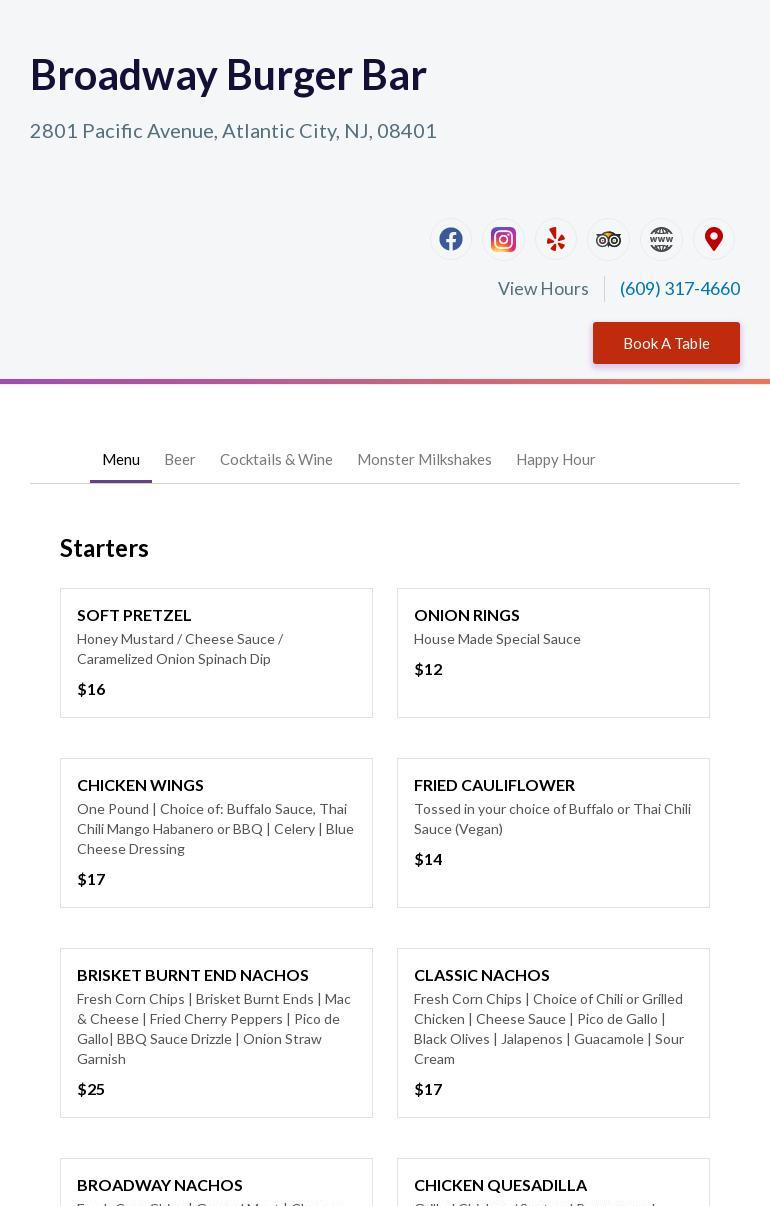Click the Brisket Burnt End Nachos card
This screenshot has height=1206, width=770.
pyautogui.click(x=216, y=1033)
